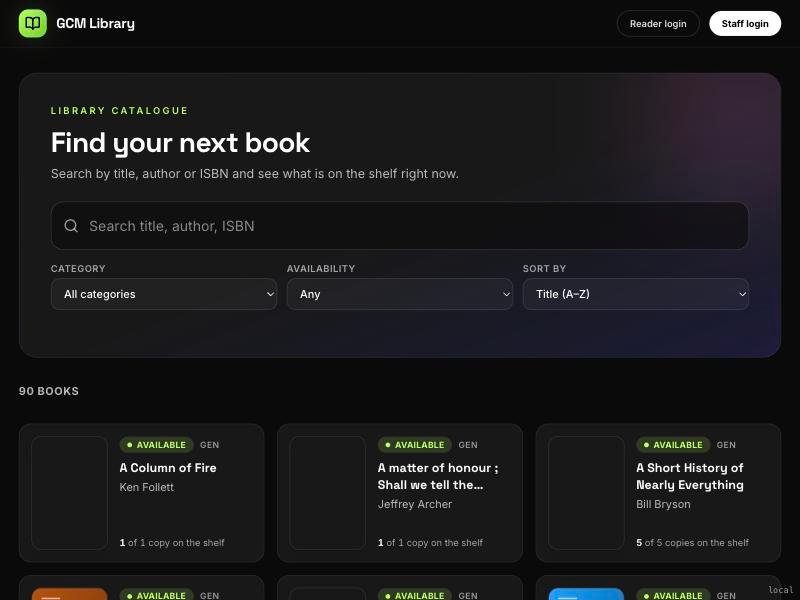Image resolution: width=800 pixels, height=600 pixels.
Task: Open the Reader login page
Action: 658,23
